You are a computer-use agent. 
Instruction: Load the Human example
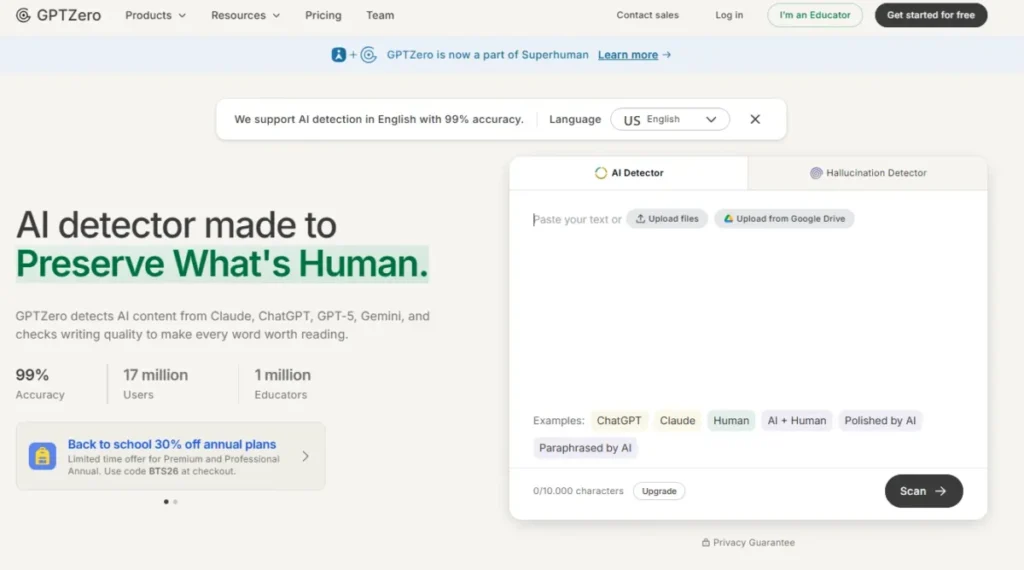[731, 420]
